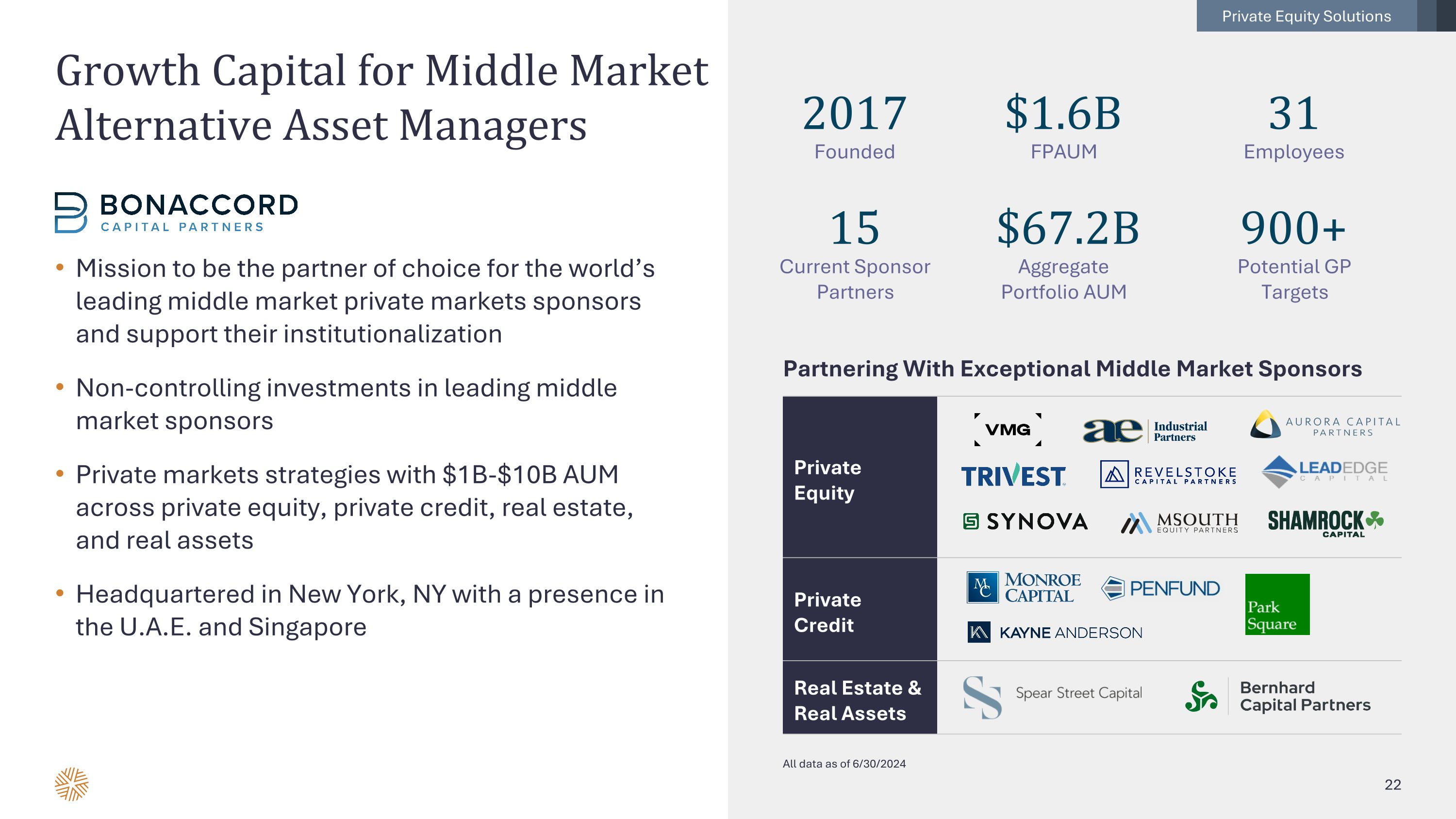Screen dimensions: 1456x819
Task: Click the Bonaccord Capital Partners logo
Action: pos(176,213)
